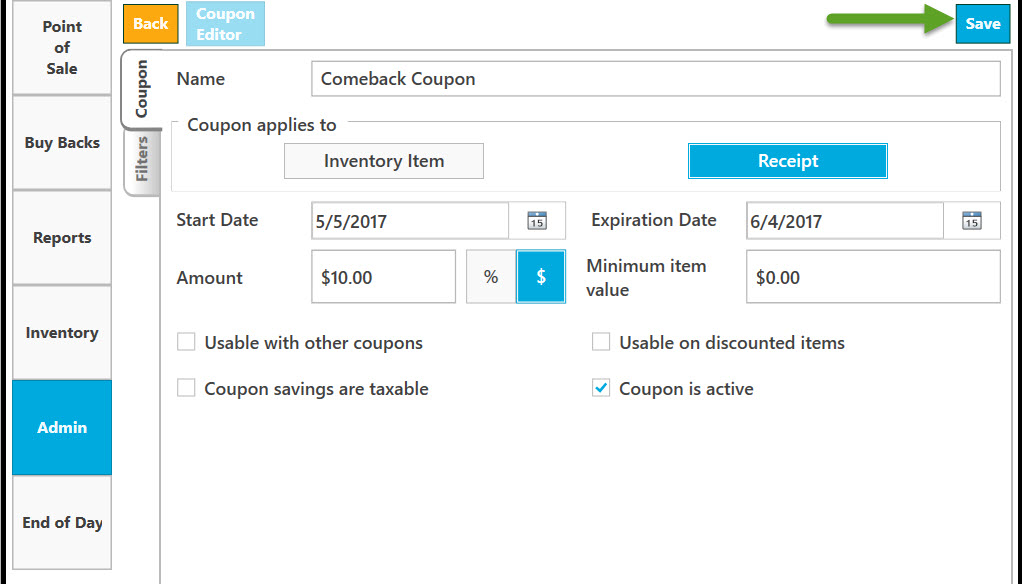The height and width of the screenshot is (584, 1022).
Task: Go Back to previous screen
Action: point(151,23)
